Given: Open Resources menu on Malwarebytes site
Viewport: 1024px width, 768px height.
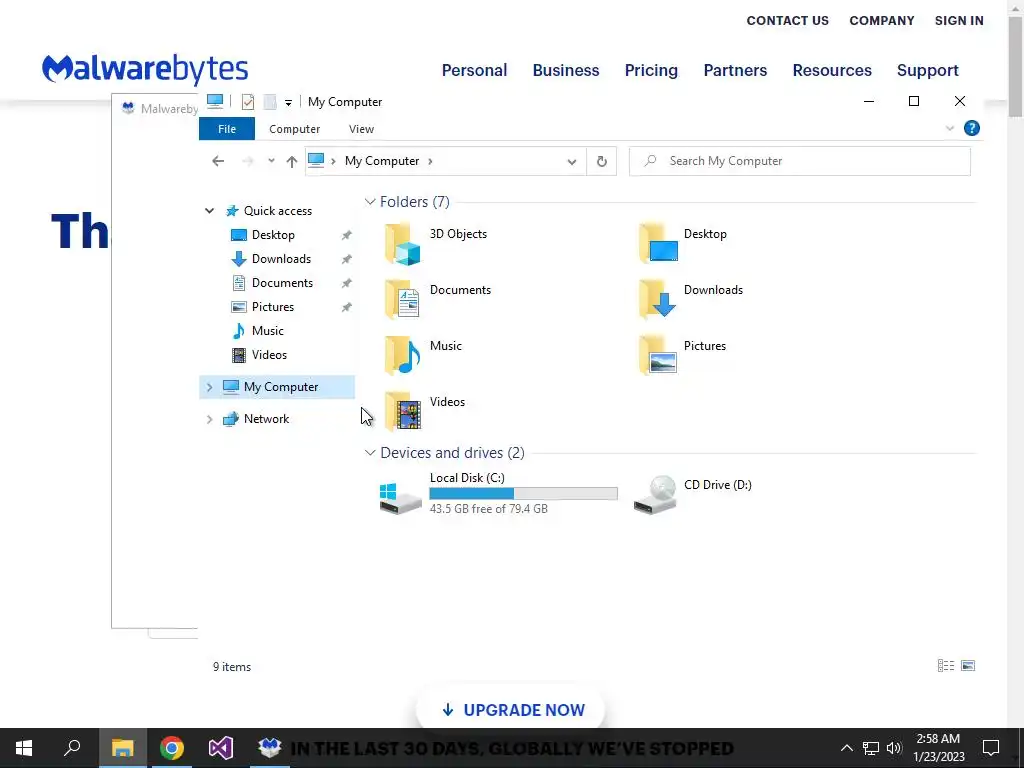Looking at the screenshot, I should [832, 70].
